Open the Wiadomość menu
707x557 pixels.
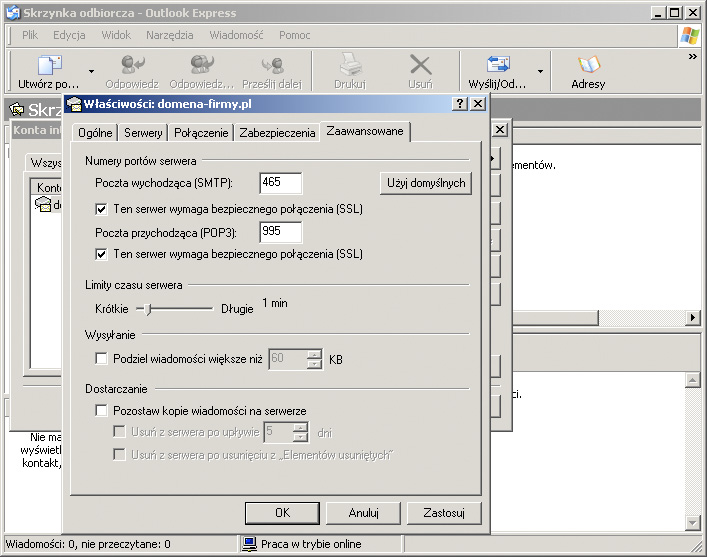tap(236, 35)
